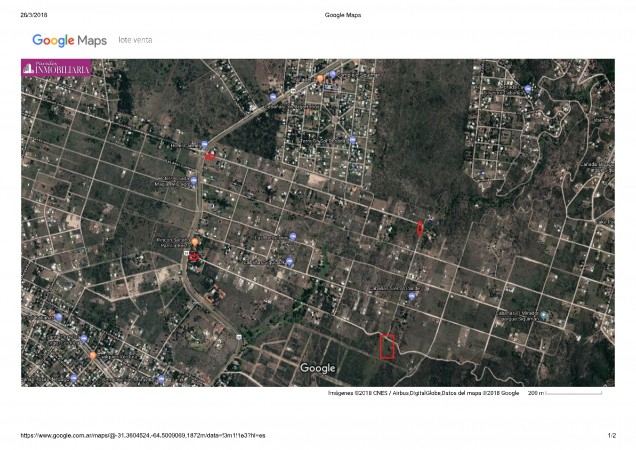Click the road number shield on southern road

point(238,337)
